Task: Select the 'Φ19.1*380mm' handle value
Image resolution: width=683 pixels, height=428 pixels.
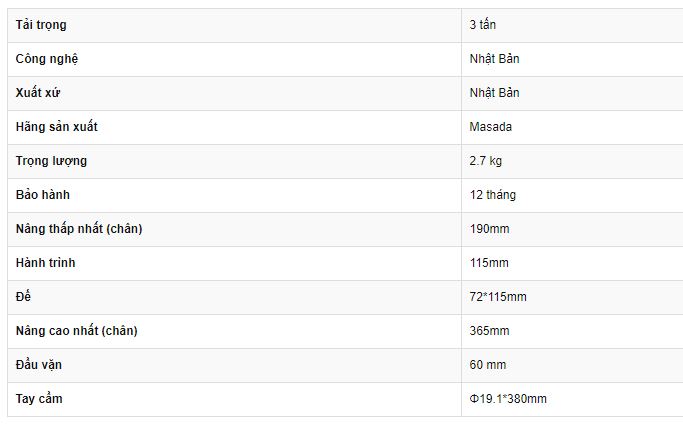Action: 508,398
